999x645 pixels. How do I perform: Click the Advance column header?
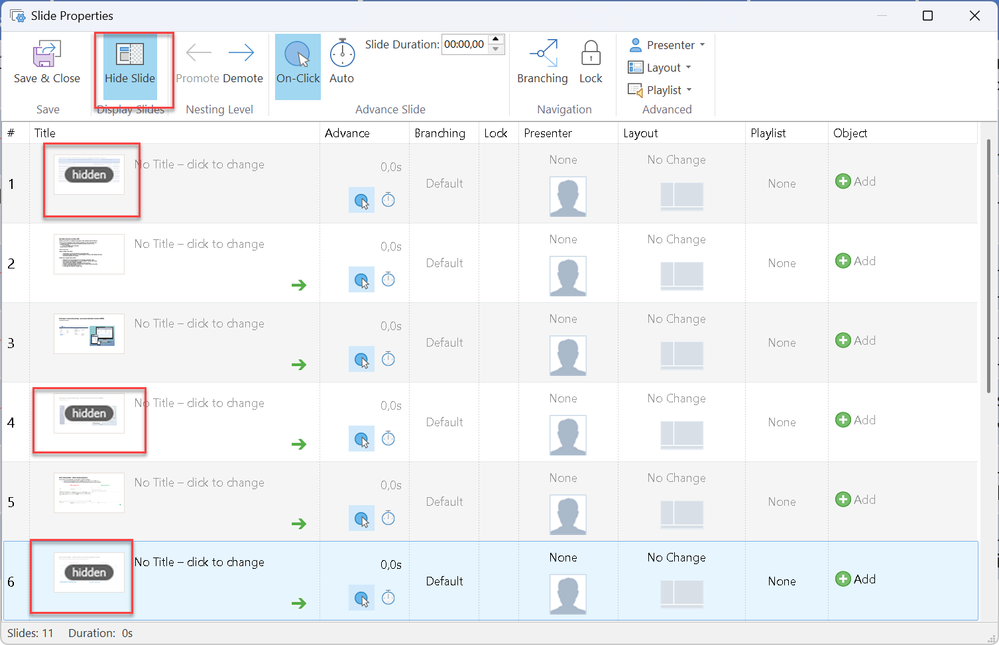347,133
